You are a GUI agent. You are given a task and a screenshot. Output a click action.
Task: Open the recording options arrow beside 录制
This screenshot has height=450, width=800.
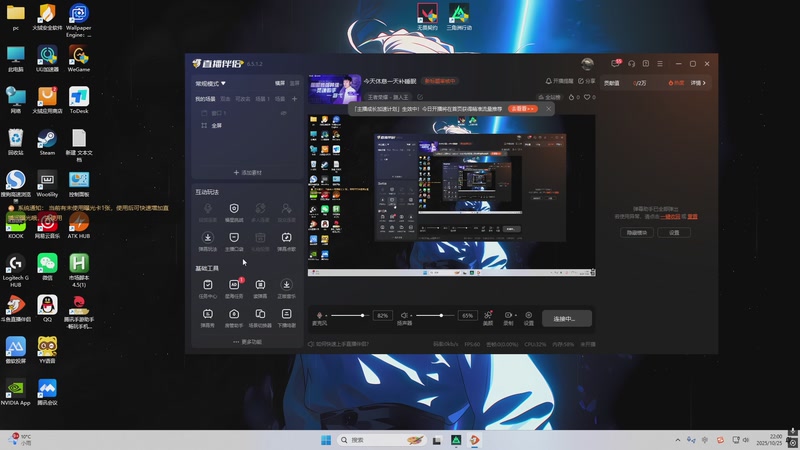tap(515, 315)
